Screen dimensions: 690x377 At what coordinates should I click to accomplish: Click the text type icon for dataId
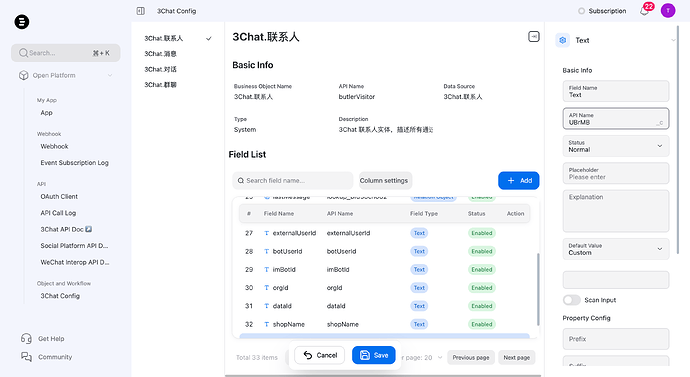point(266,306)
